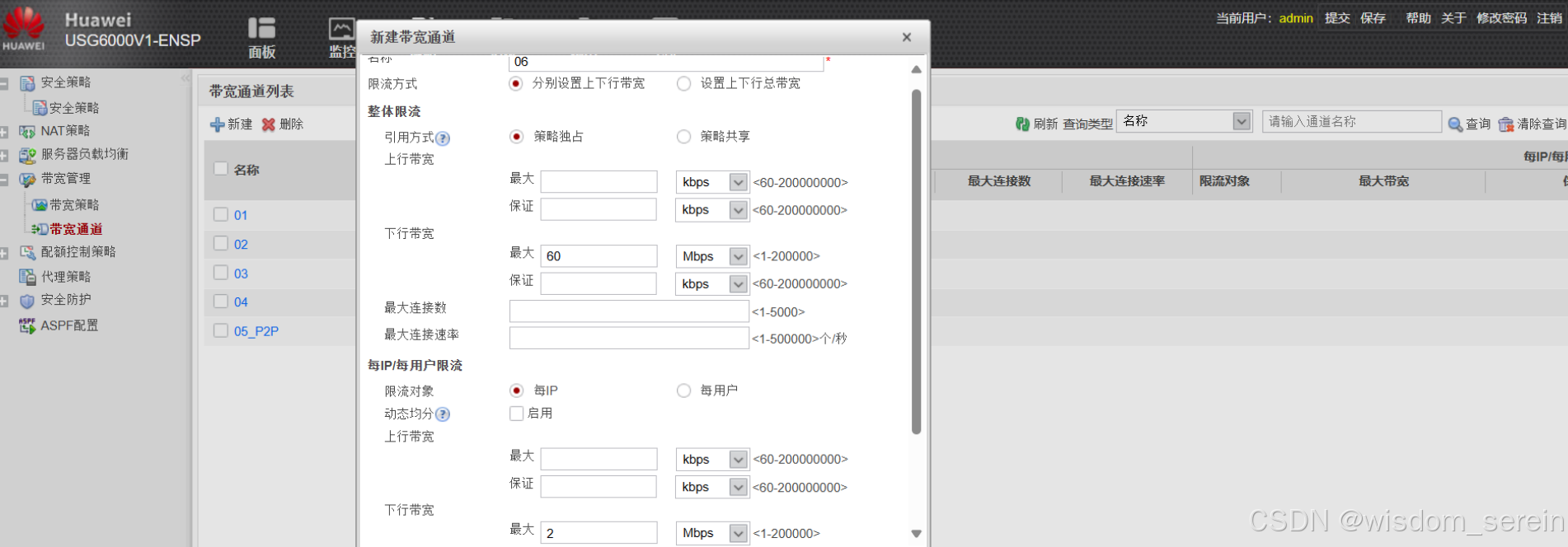Image resolution: width=1568 pixels, height=547 pixels.
Task: Open unit dropdown for 每IP 上行 最大
Action: coord(738,459)
